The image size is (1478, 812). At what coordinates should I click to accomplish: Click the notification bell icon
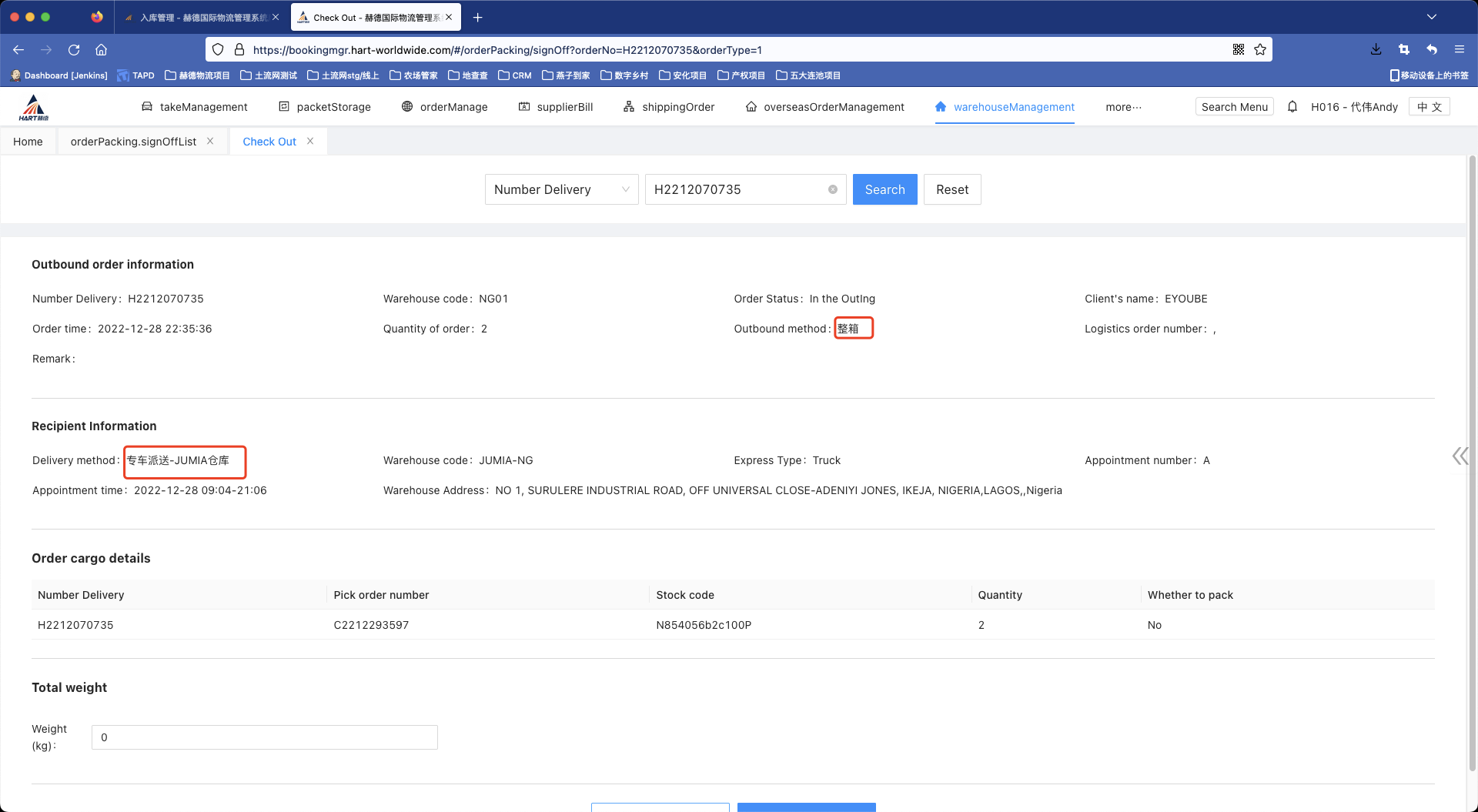[x=1292, y=107]
